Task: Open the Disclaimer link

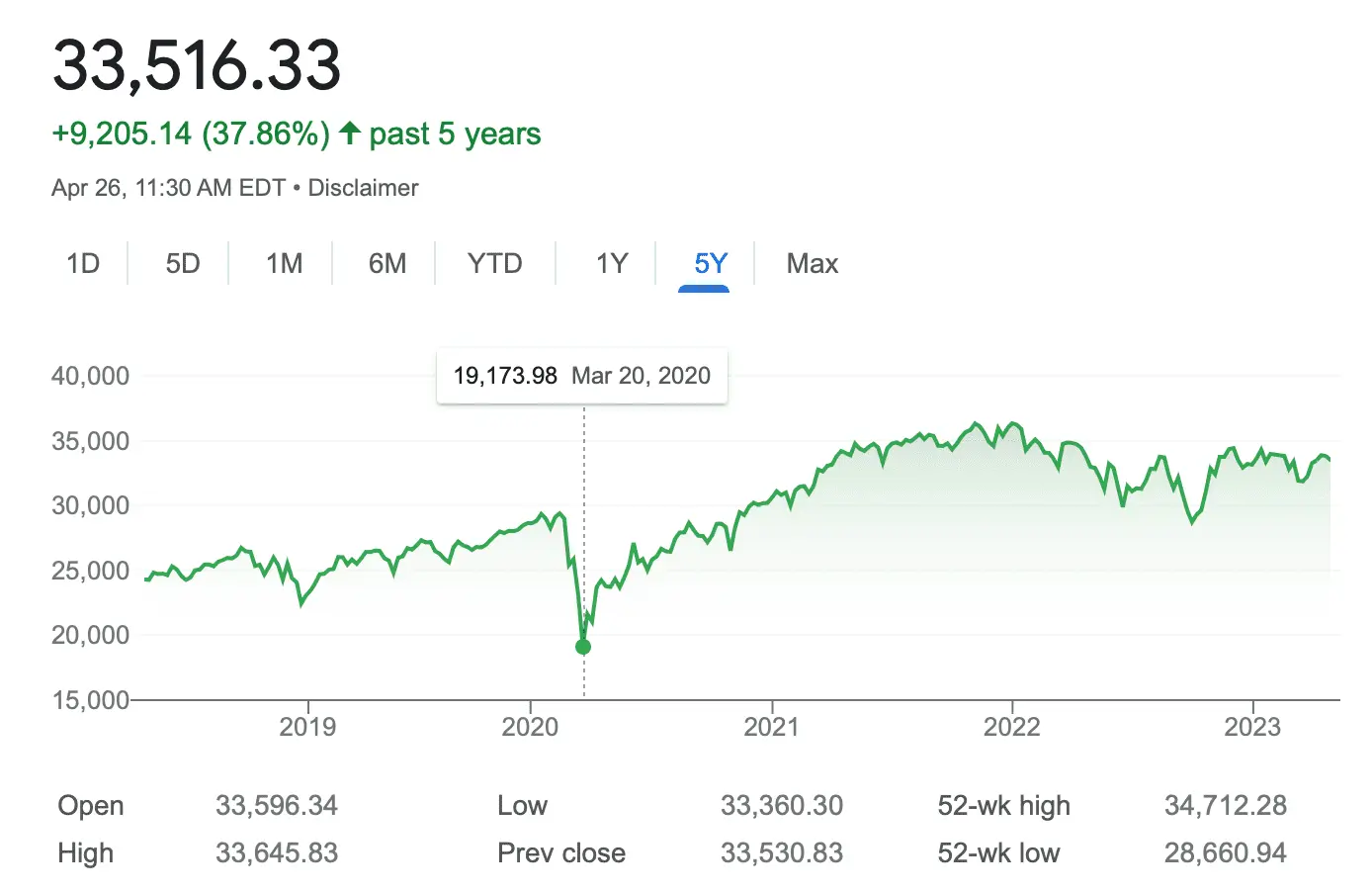Action: click(363, 188)
